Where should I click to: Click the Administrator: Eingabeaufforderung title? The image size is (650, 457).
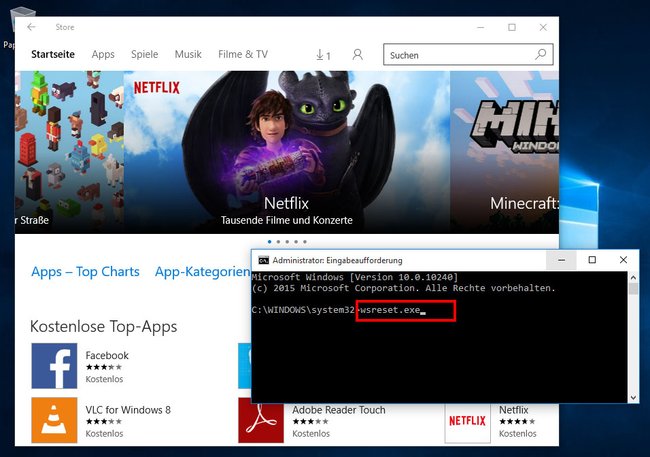click(x=337, y=260)
